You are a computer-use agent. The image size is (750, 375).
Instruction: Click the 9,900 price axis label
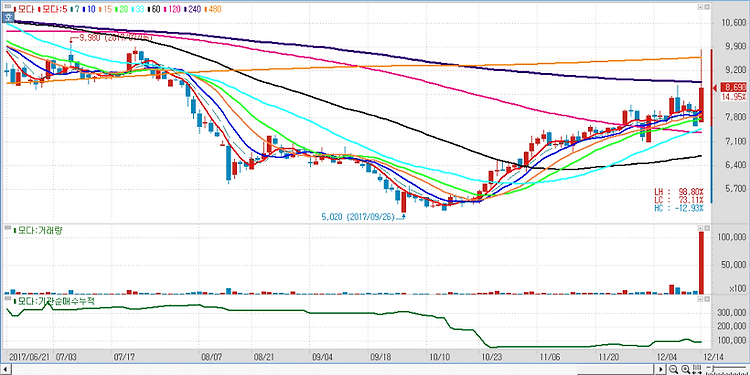[735, 47]
